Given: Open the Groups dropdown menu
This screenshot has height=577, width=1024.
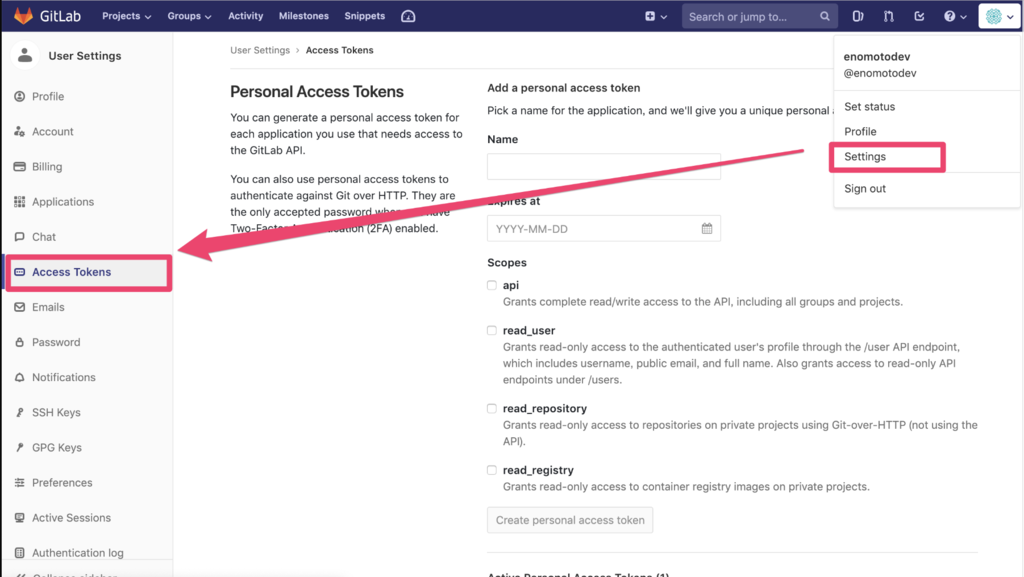Looking at the screenshot, I should click(189, 16).
